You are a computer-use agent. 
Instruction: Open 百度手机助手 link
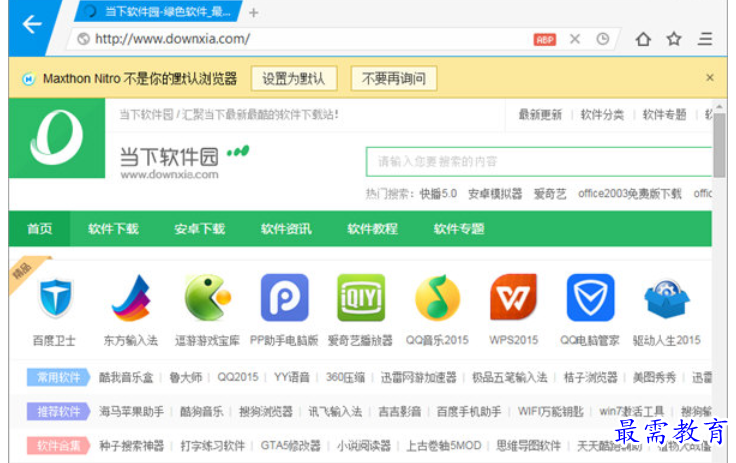pyautogui.click(x=469, y=412)
